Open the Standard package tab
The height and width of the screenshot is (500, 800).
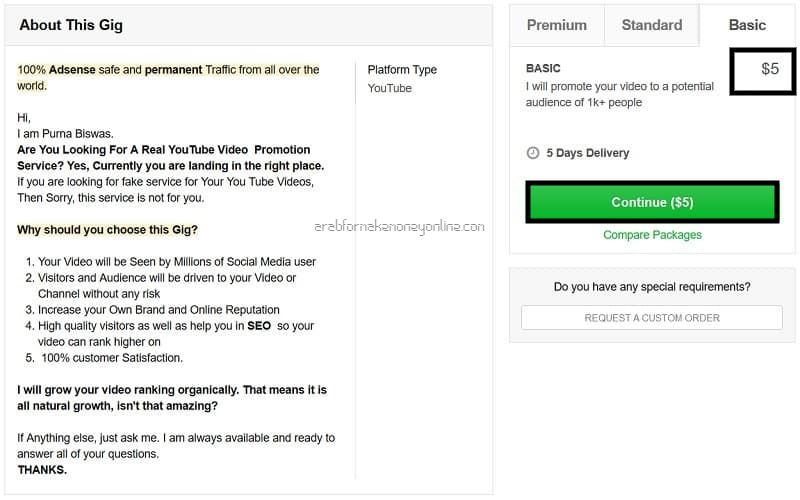pyautogui.click(x=652, y=25)
